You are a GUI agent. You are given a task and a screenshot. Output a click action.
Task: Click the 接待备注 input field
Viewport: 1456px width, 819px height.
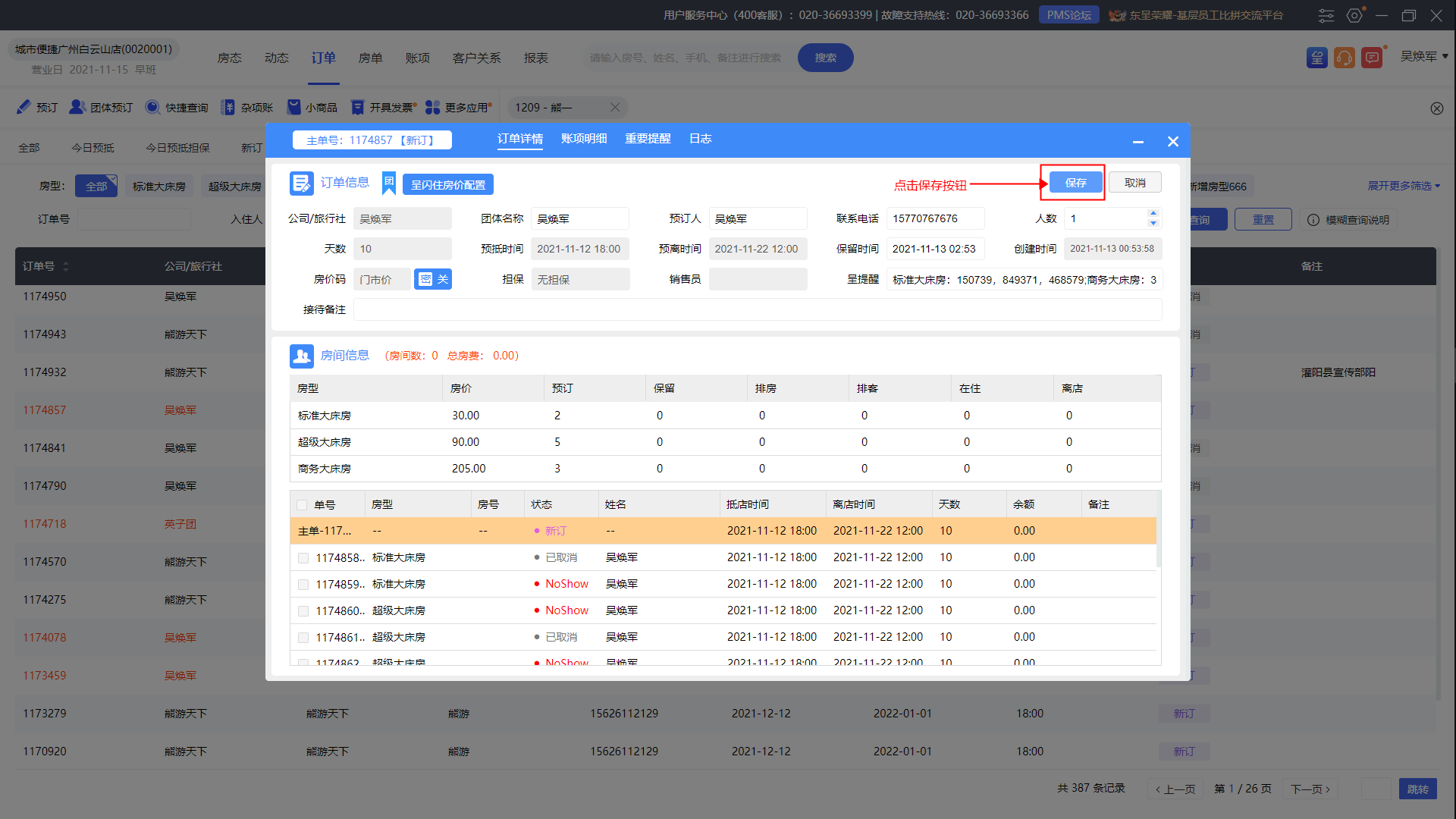(x=757, y=309)
